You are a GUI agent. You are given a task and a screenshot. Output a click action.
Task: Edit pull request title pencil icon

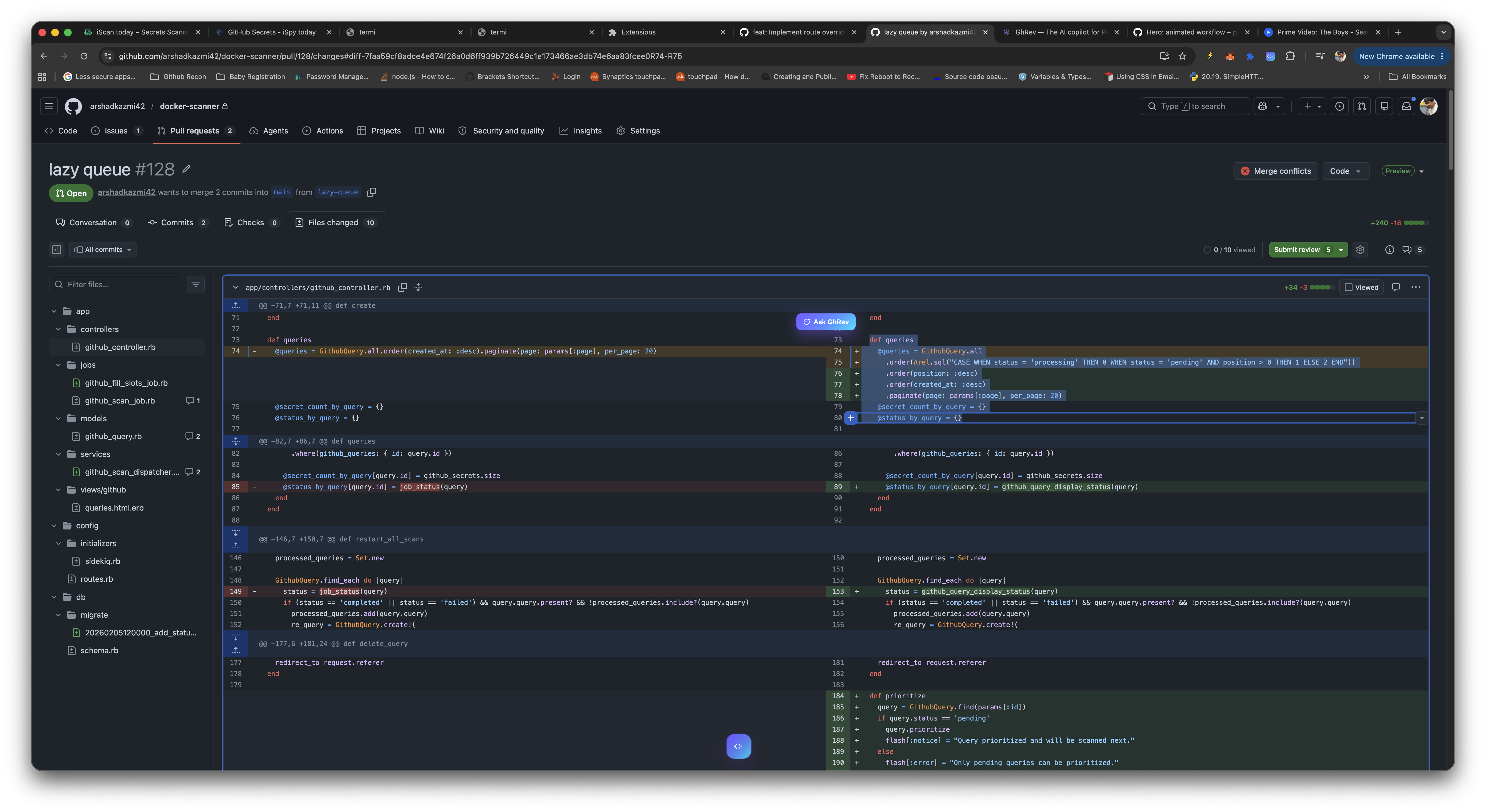pos(186,169)
